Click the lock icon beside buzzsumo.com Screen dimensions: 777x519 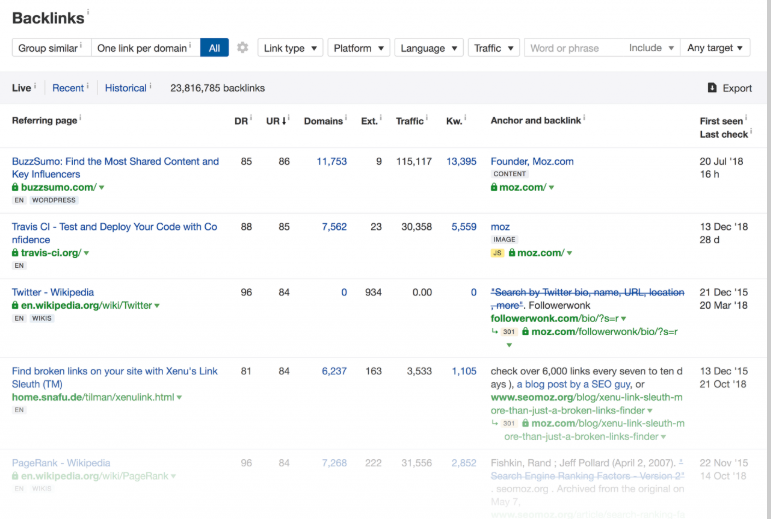[x=15, y=187]
